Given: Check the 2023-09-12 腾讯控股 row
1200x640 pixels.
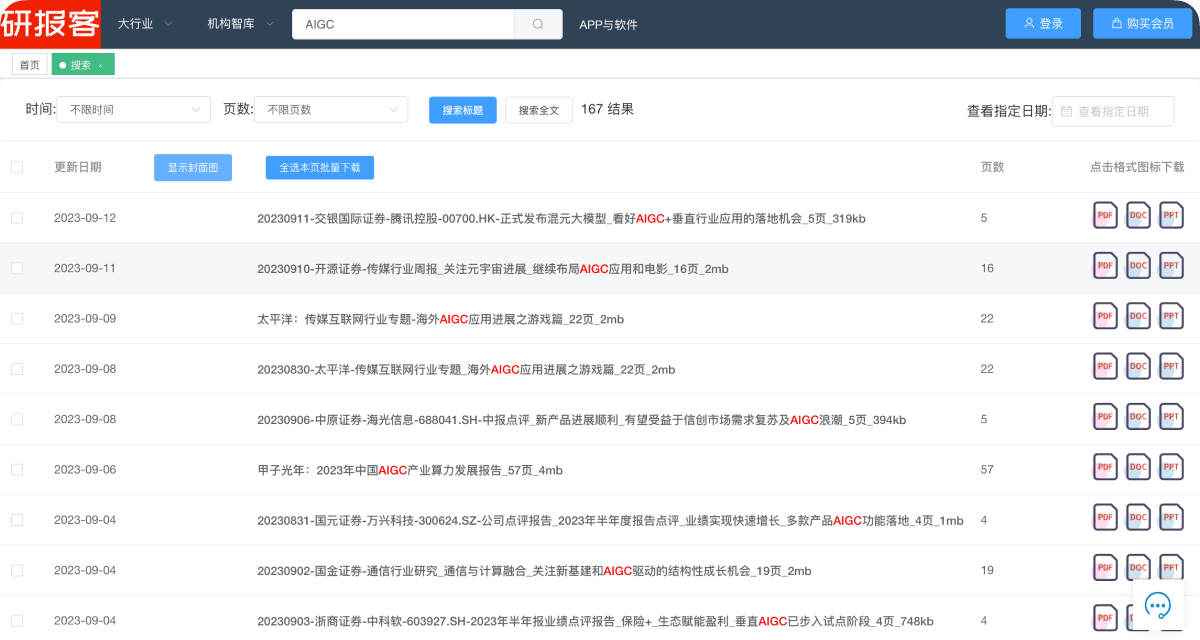Looking at the screenshot, I should point(17,218).
